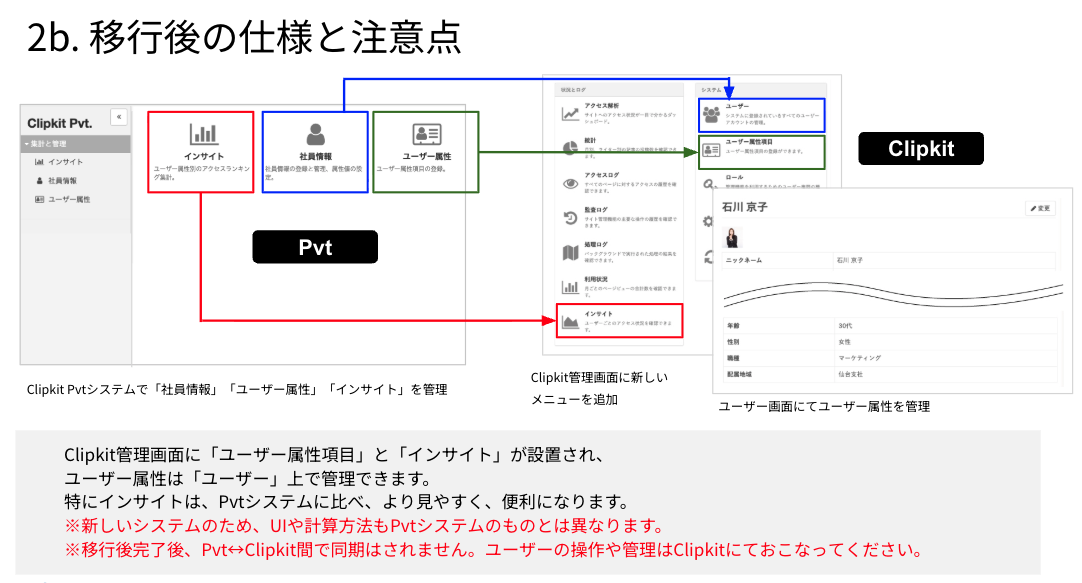The height and width of the screenshot is (583, 1082).
Task: Select the ユーザー属性項目 menu entry
Action: (761, 150)
